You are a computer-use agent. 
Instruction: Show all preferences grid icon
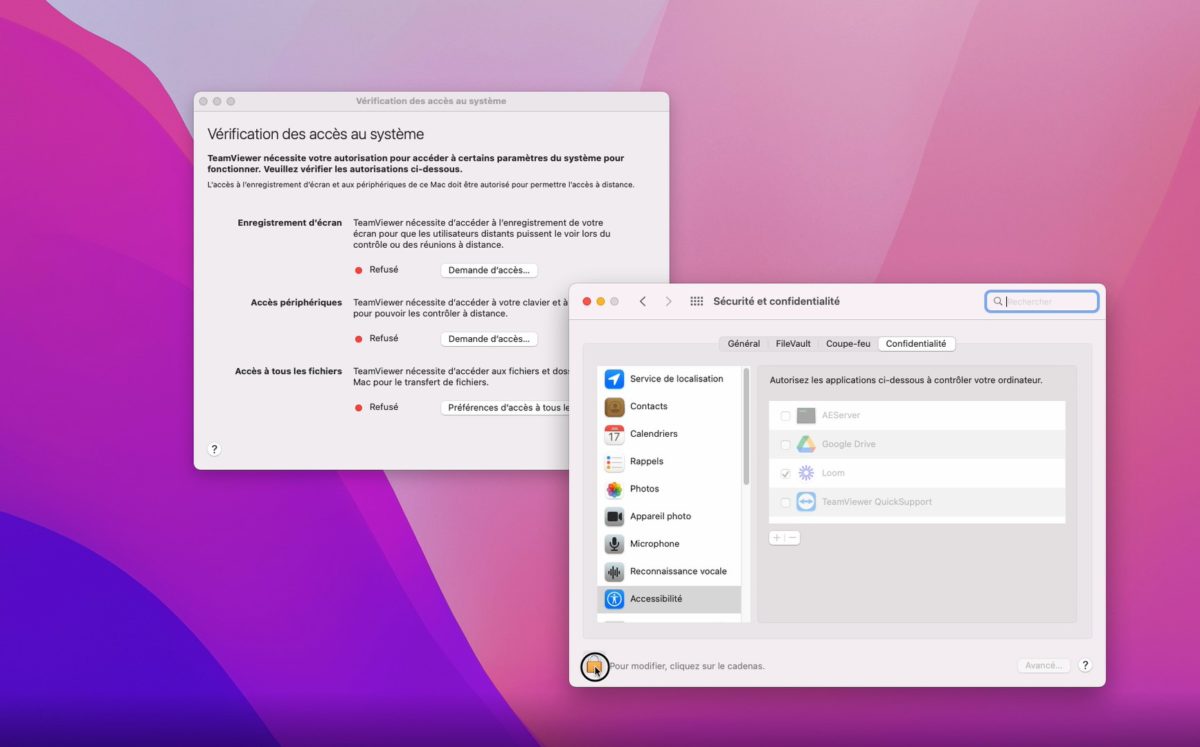tap(697, 301)
